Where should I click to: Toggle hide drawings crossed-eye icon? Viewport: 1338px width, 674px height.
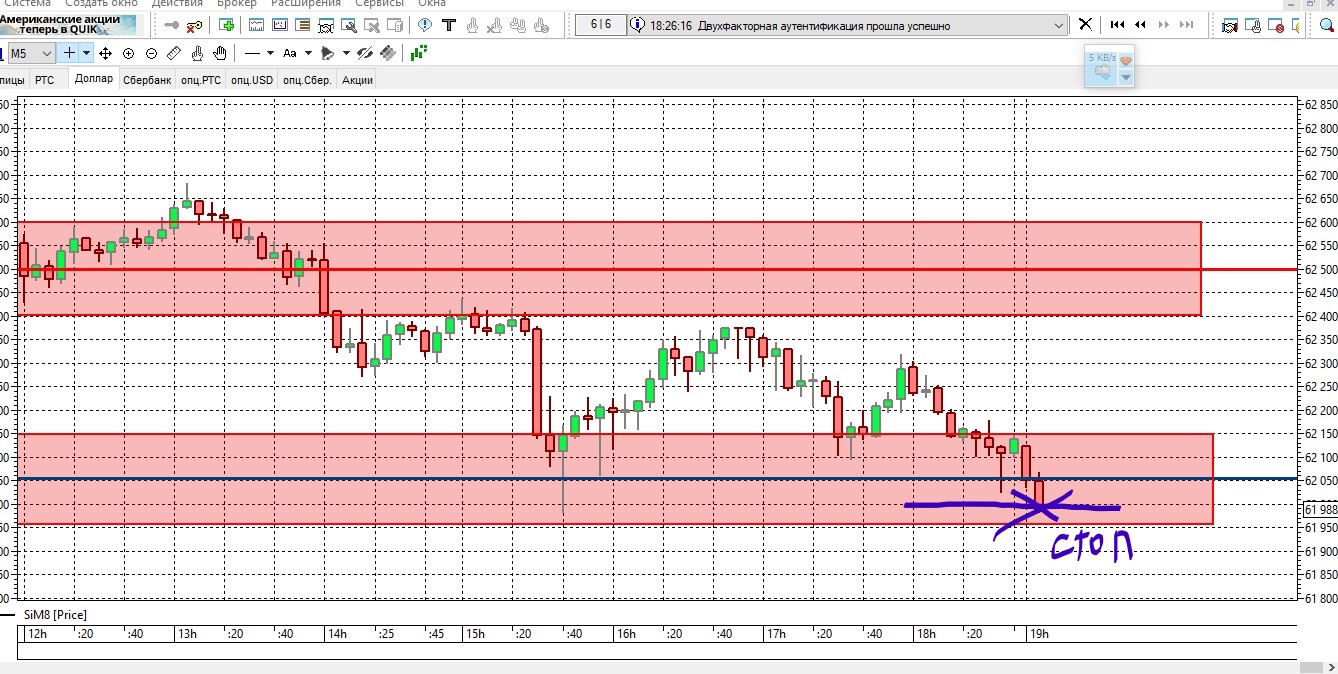click(x=365, y=53)
